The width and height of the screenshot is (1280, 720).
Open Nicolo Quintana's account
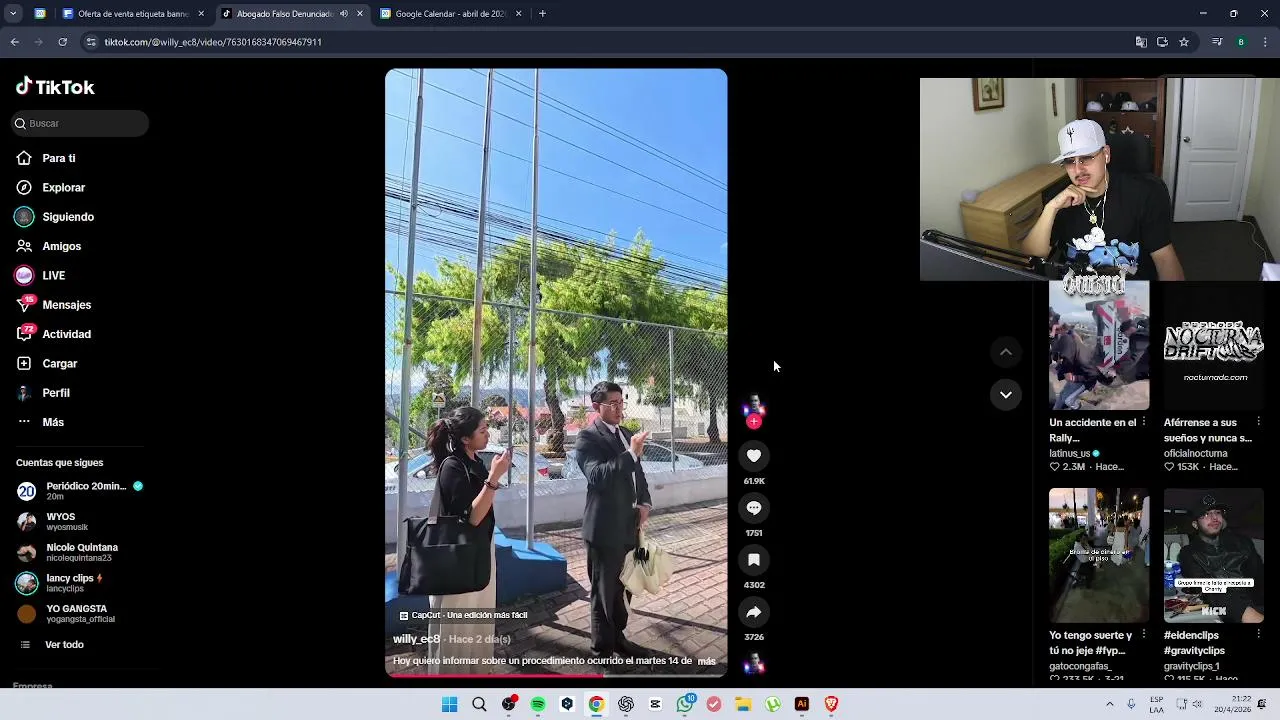68,552
